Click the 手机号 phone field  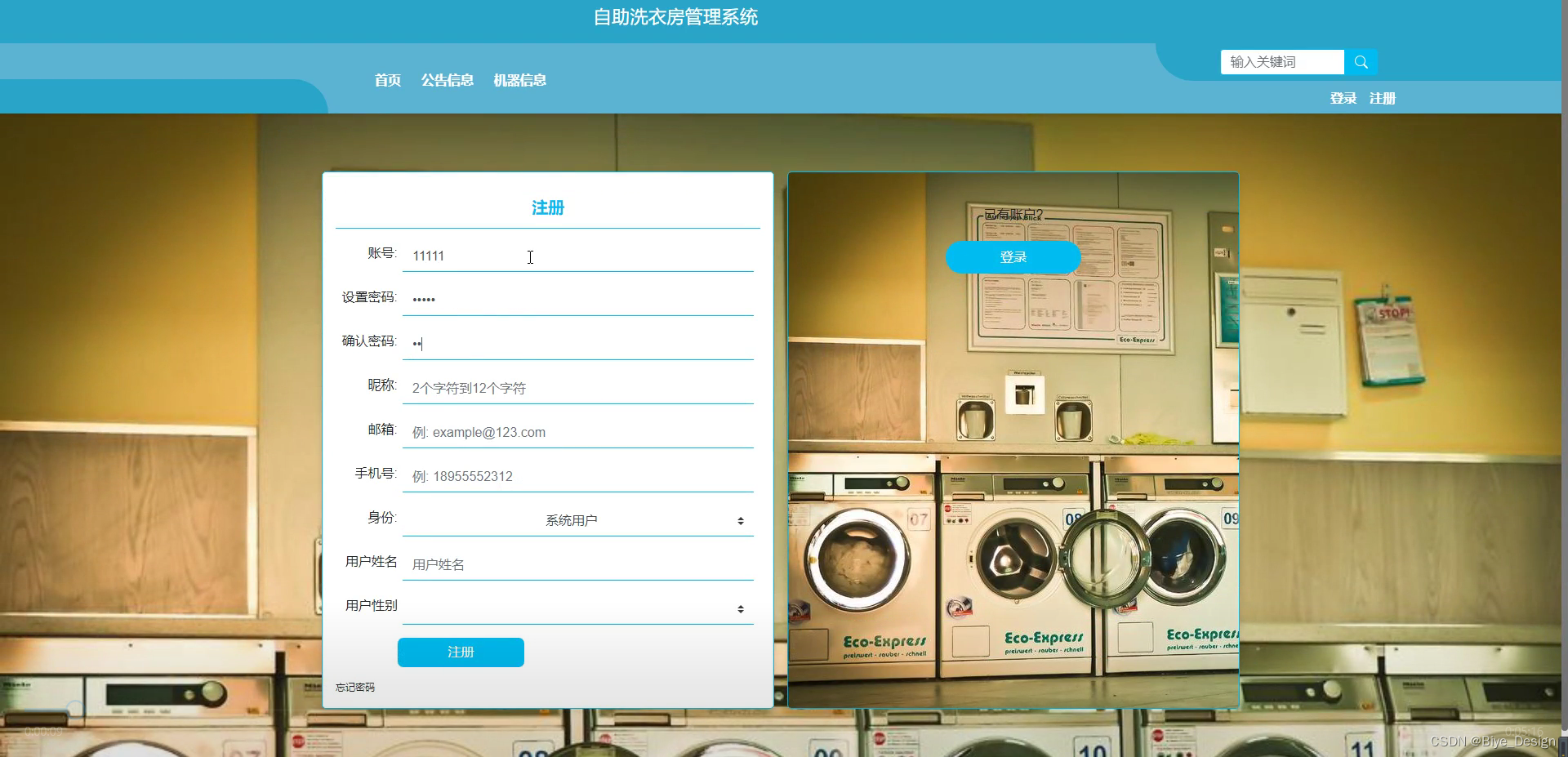pos(578,476)
